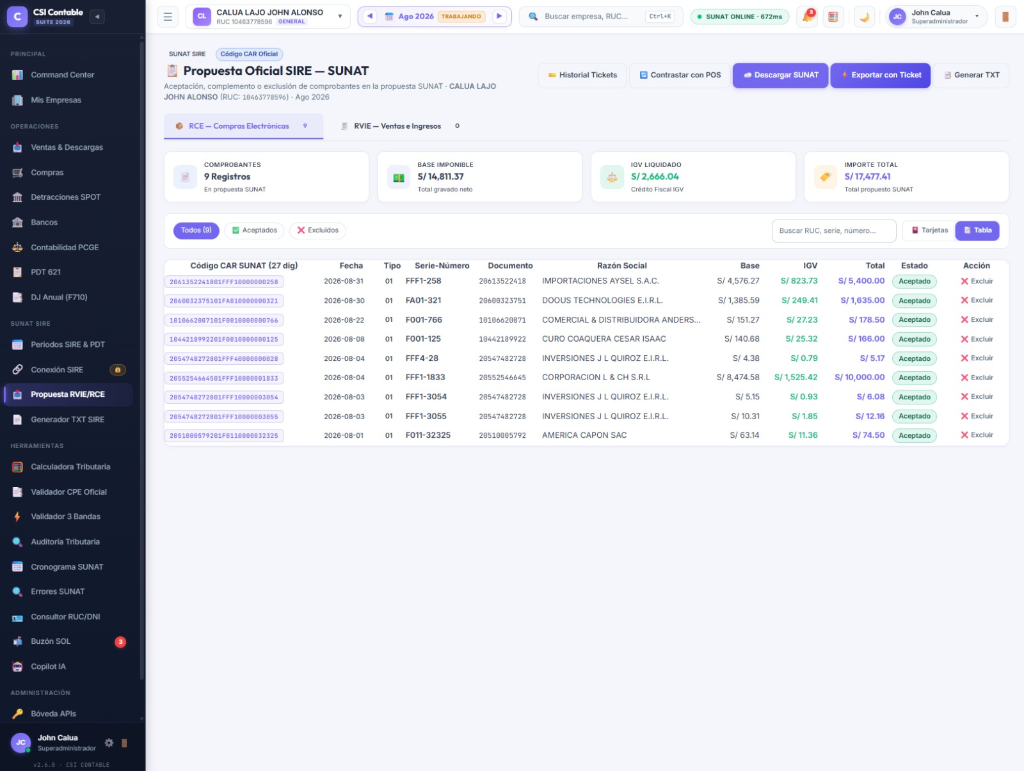
Task: Click the Calculadora Tributaria icon in sidebar
Action: [18, 467]
